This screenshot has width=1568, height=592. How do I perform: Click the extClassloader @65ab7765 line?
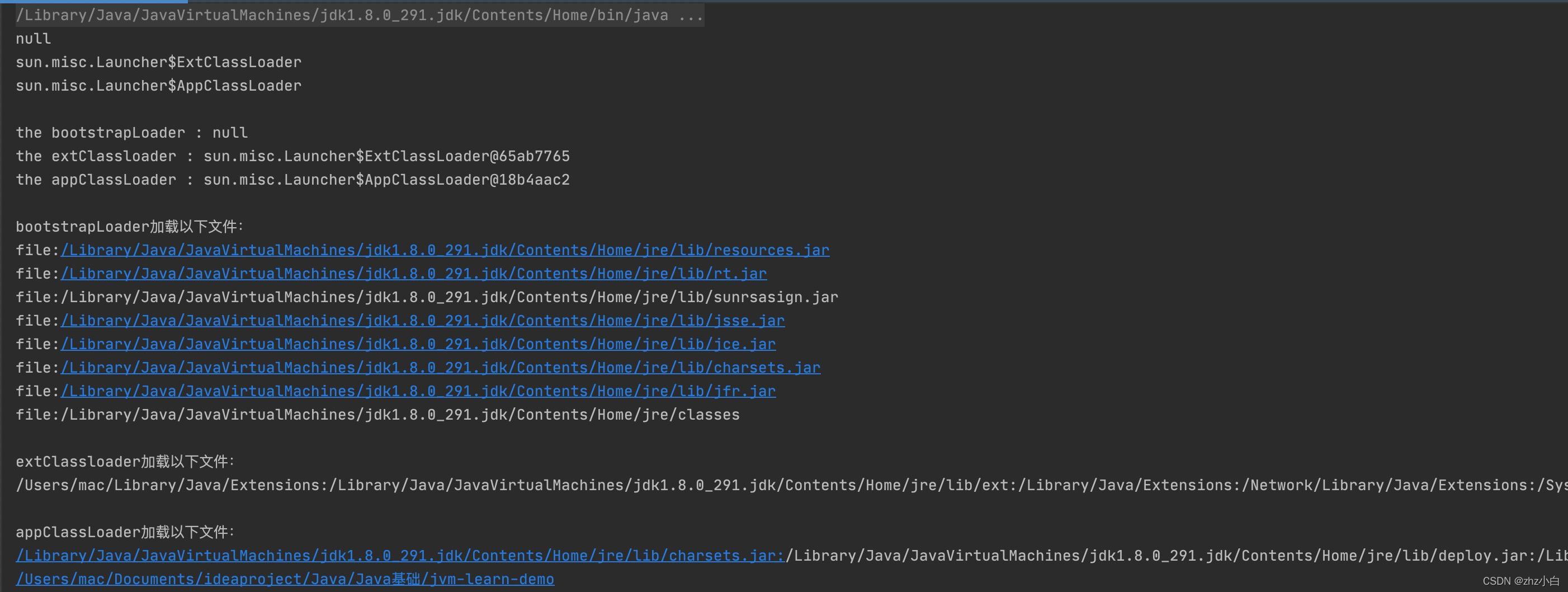293,157
